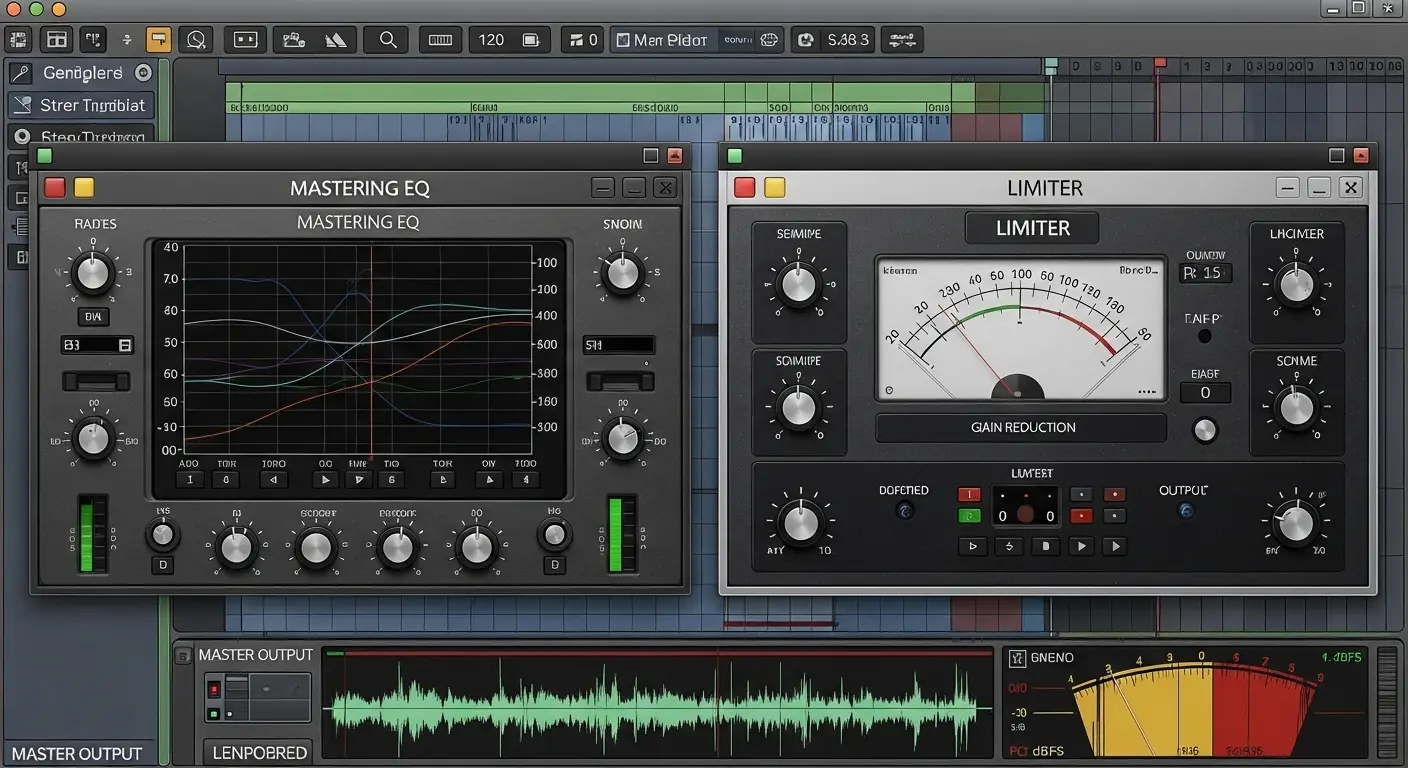Click the GNENO meter icon in bottom right panel
The width and height of the screenshot is (1408, 768).
coord(1018,658)
